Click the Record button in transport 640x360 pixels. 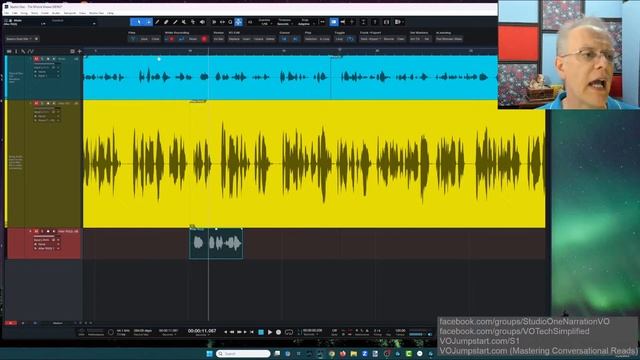tap(278, 332)
